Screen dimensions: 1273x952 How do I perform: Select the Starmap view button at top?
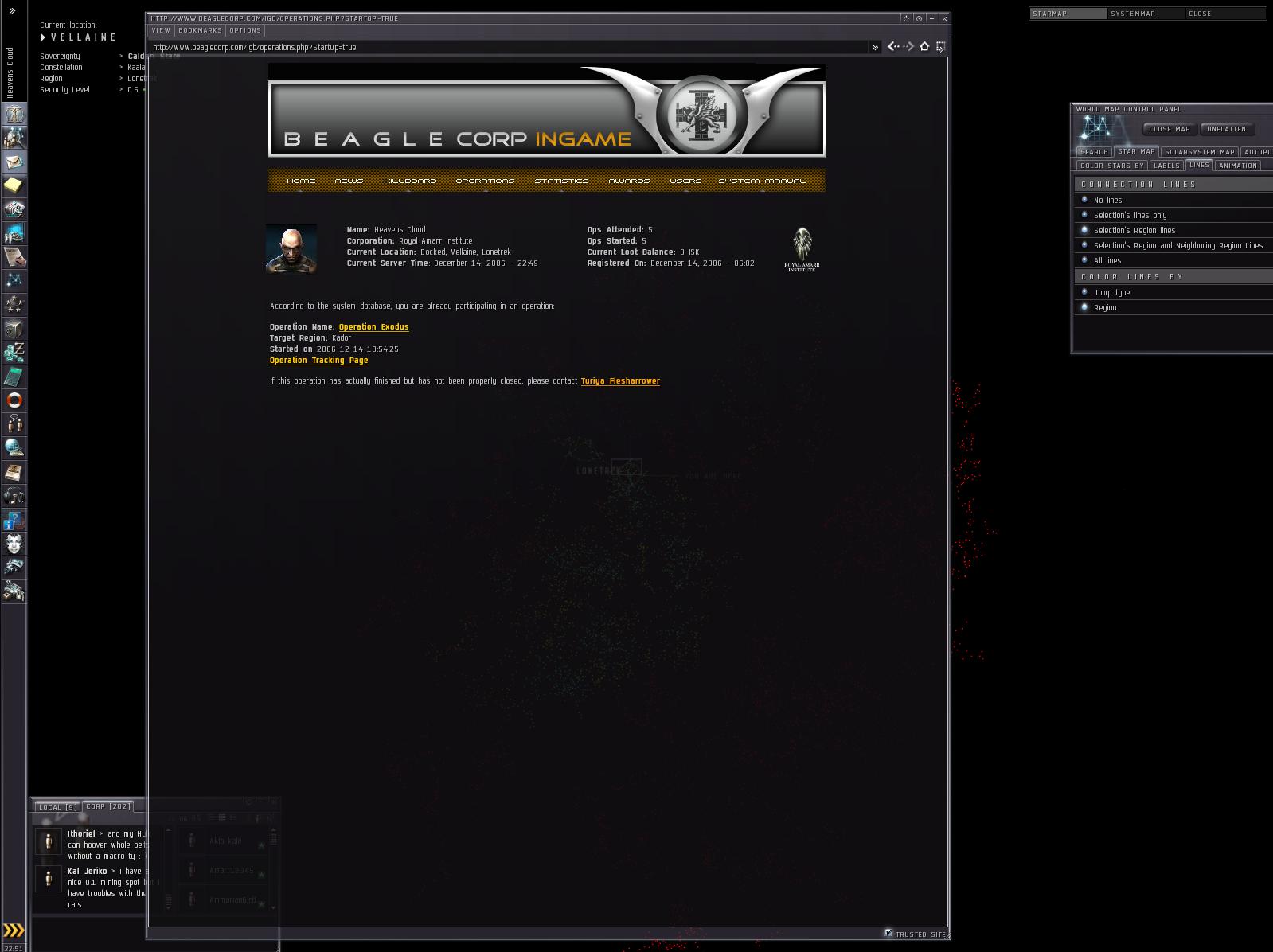click(1068, 14)
